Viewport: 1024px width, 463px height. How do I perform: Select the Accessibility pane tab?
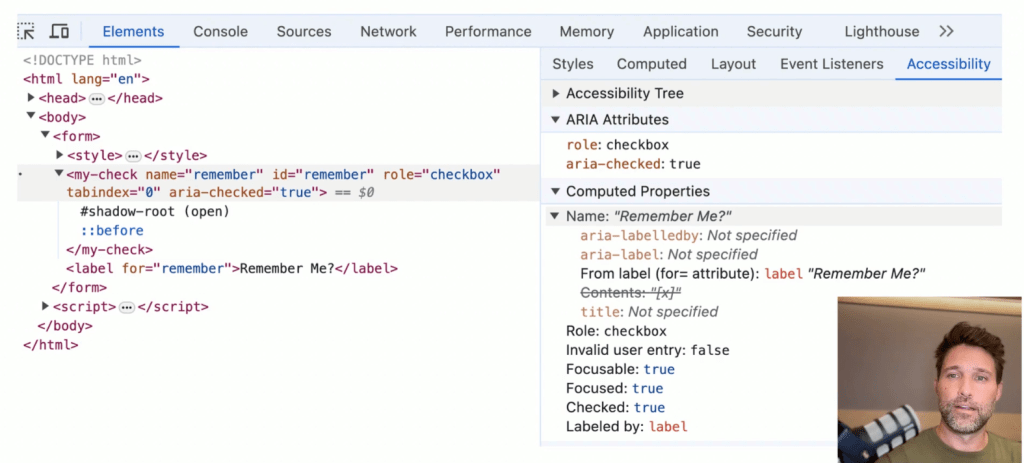[948, 64]
